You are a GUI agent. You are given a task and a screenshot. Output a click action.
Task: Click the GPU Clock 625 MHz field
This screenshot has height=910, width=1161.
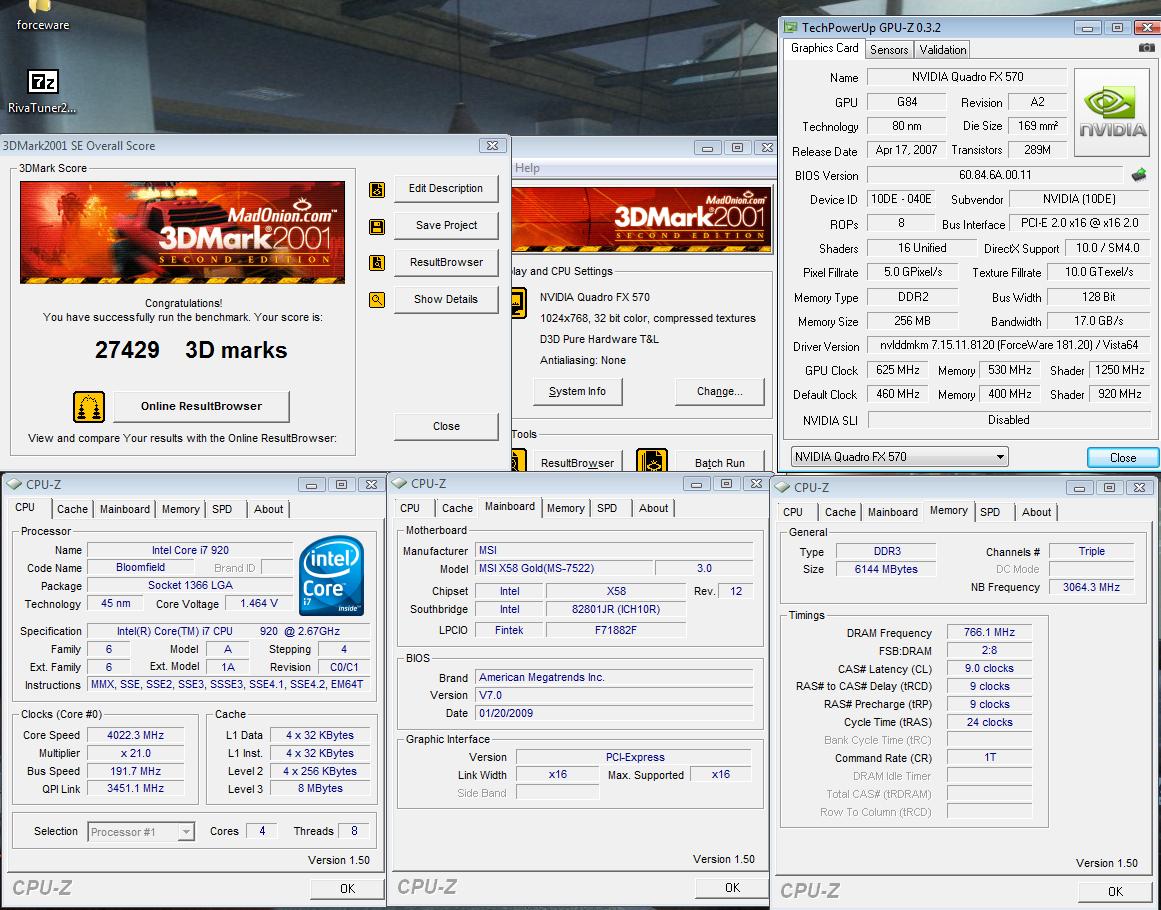(897, 369)
